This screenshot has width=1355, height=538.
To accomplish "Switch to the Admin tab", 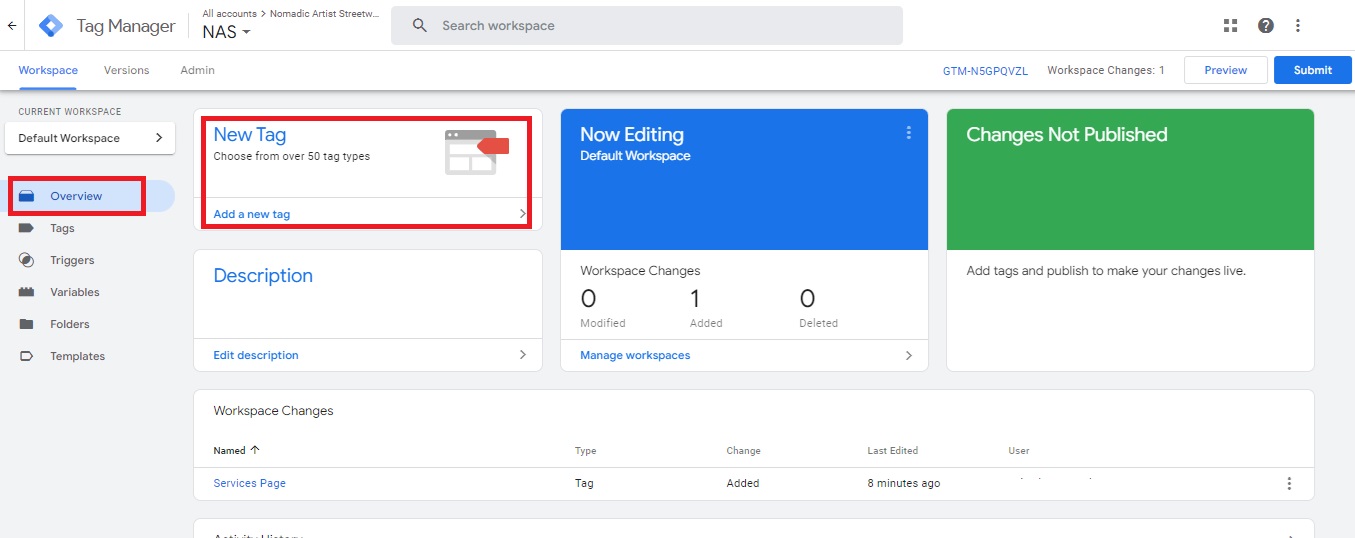I will coord(197,70).
